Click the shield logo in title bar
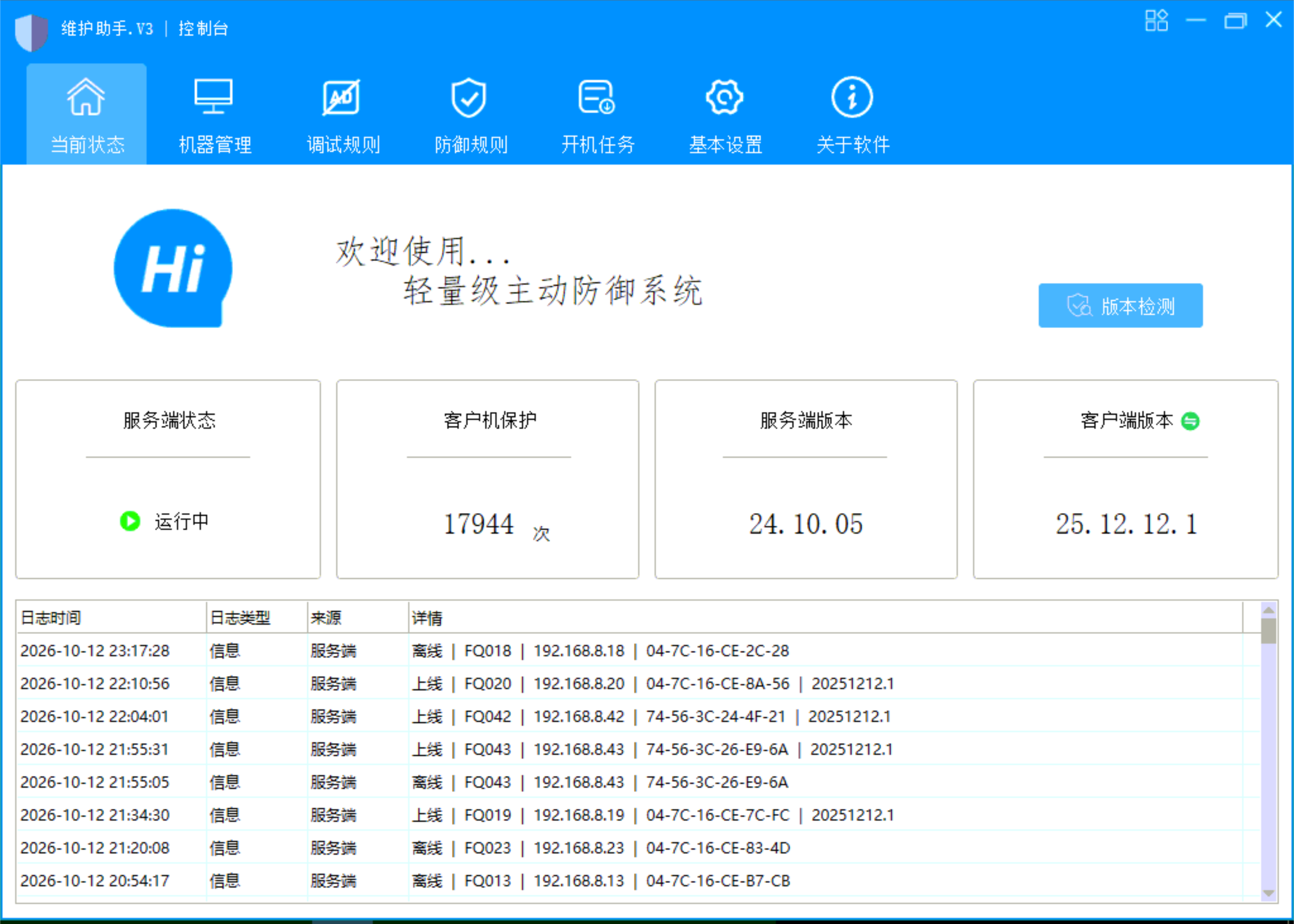 click(31, 32)
